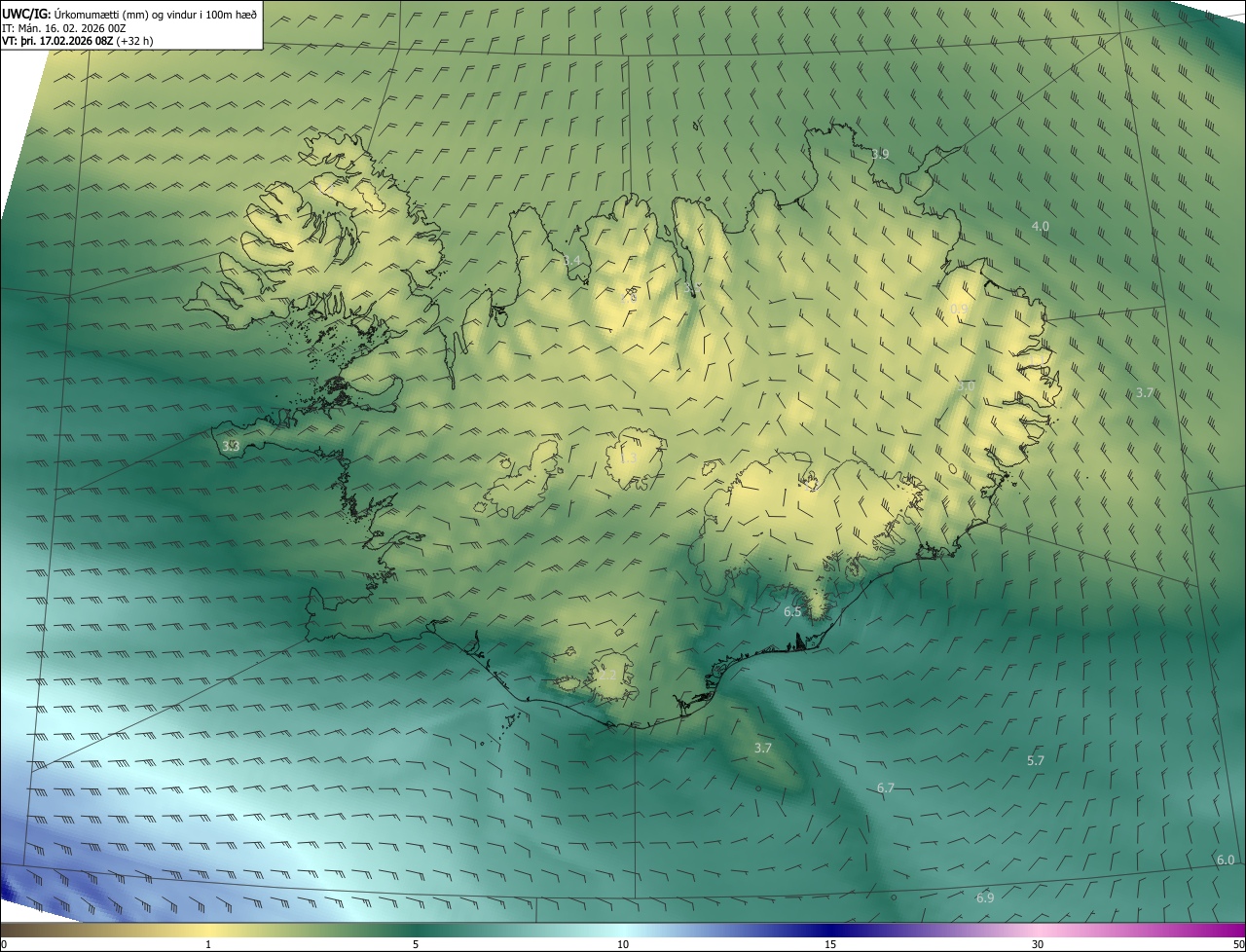This screenshot has height=952, width=1246.
Task: Click the 3.4 value label
Action: [x=572, y=260]
